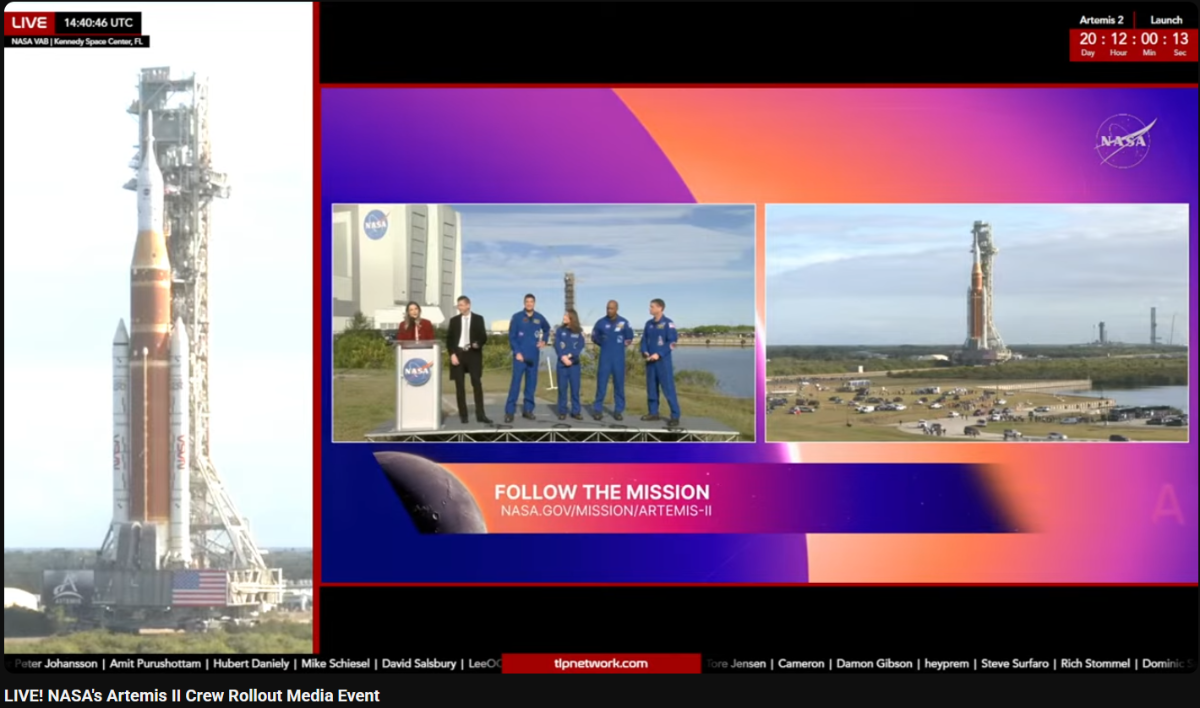Click the NASA worm logo on rocket booster
1200x708 pixels.
pyautogui.click(x=181, y=452)
